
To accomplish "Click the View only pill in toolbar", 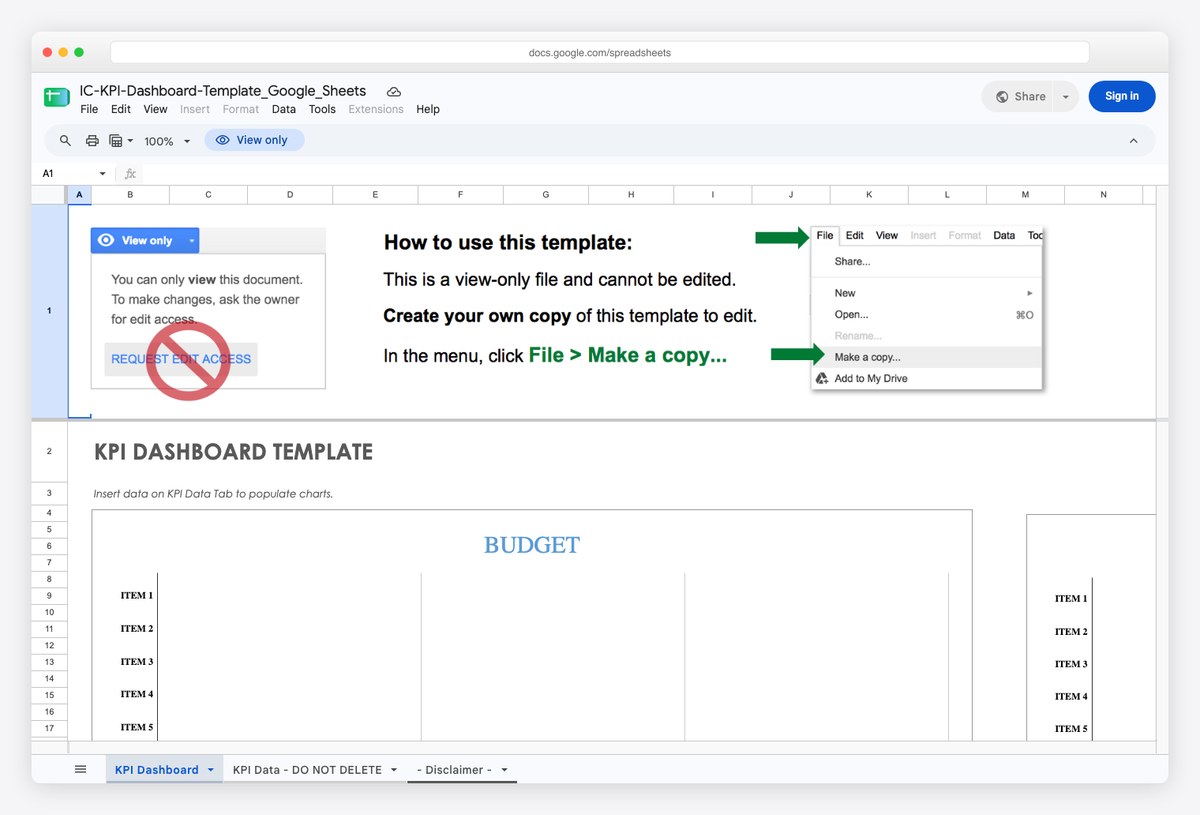I will [x=254, y=140].
